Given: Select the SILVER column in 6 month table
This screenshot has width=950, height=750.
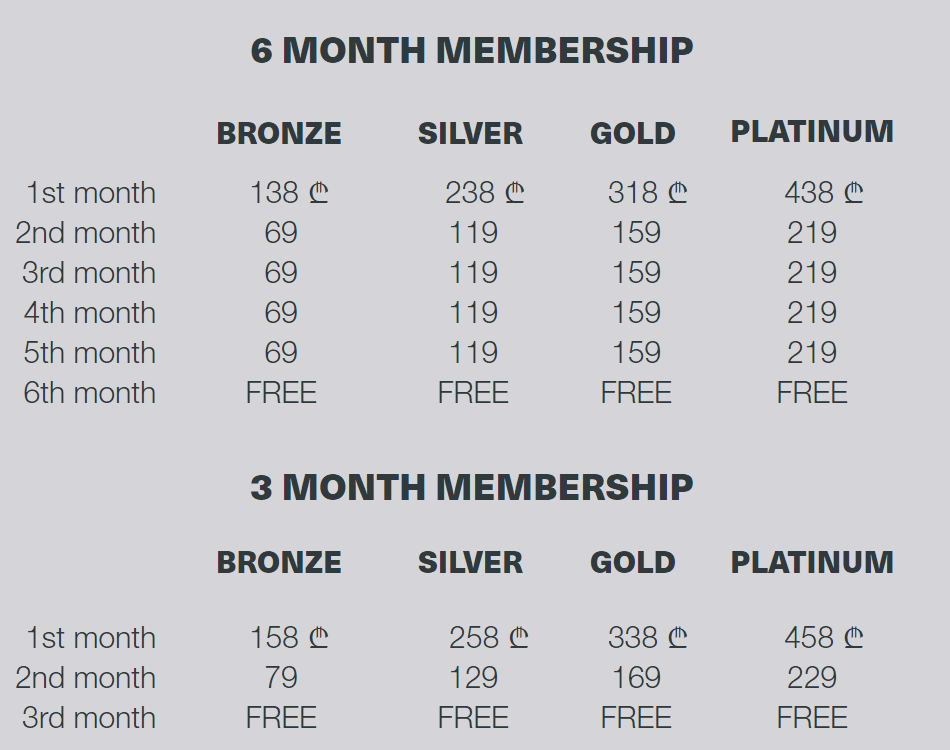Looking at the screenshot, I should pyautogui.click(x=470, y=134).
